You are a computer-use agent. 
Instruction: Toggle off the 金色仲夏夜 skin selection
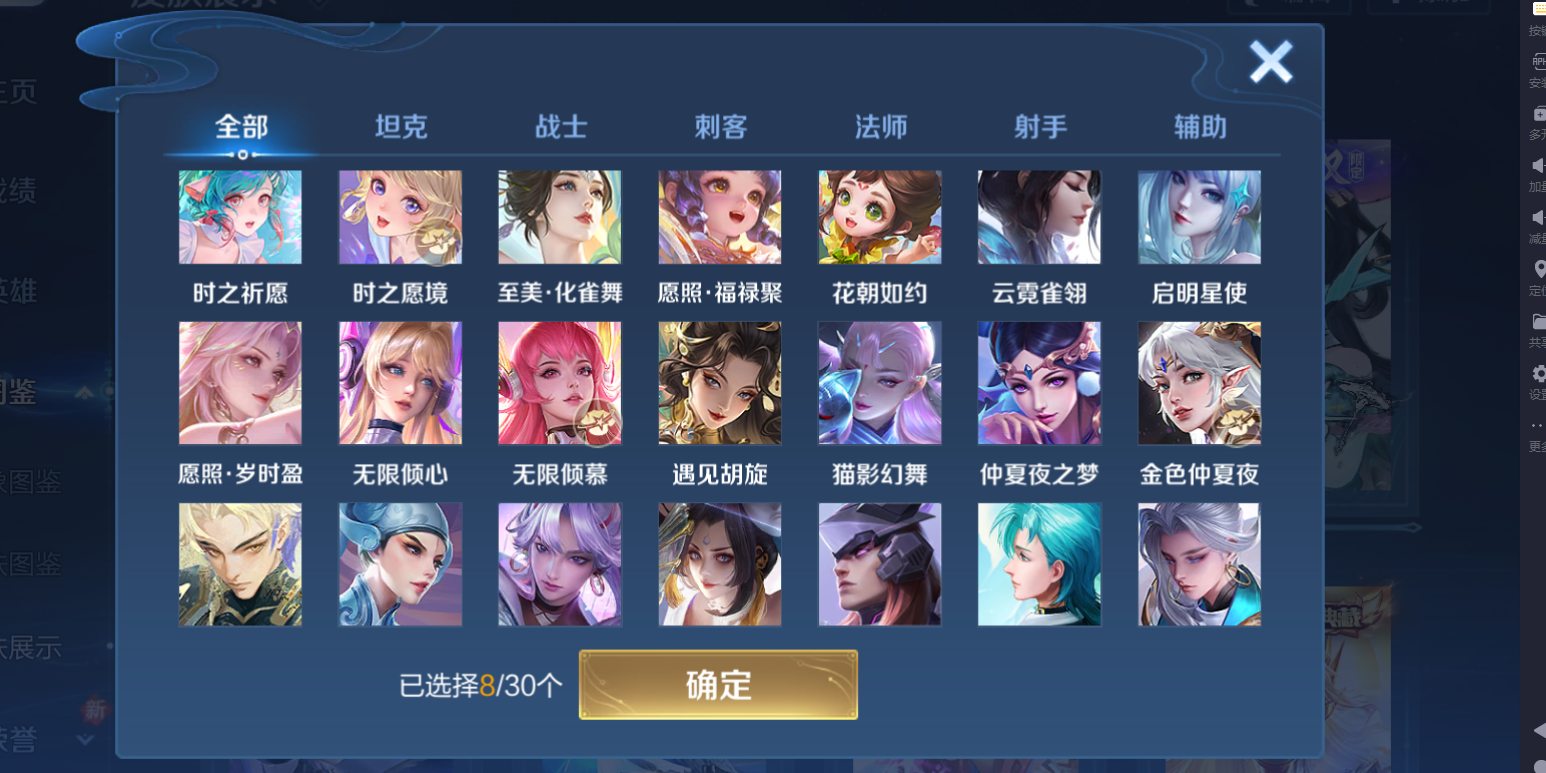(1199, 383)
